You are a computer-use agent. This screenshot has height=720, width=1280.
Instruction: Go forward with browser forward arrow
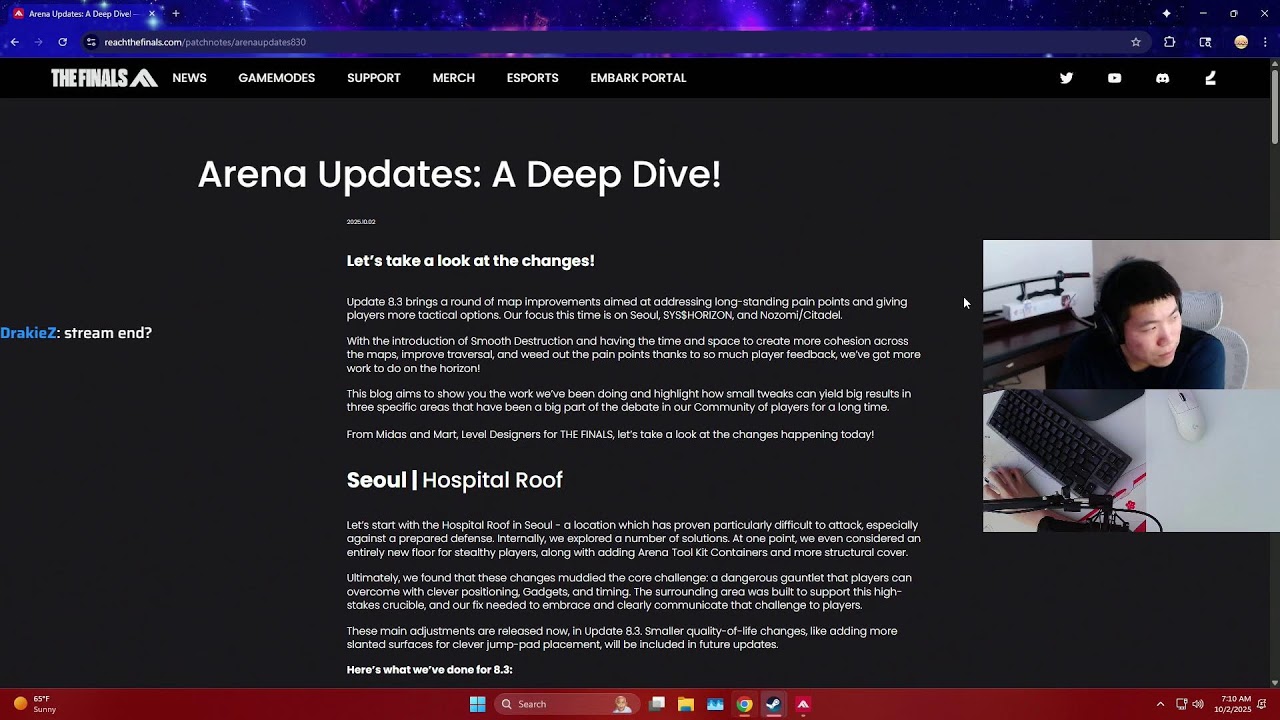point(38,42)
